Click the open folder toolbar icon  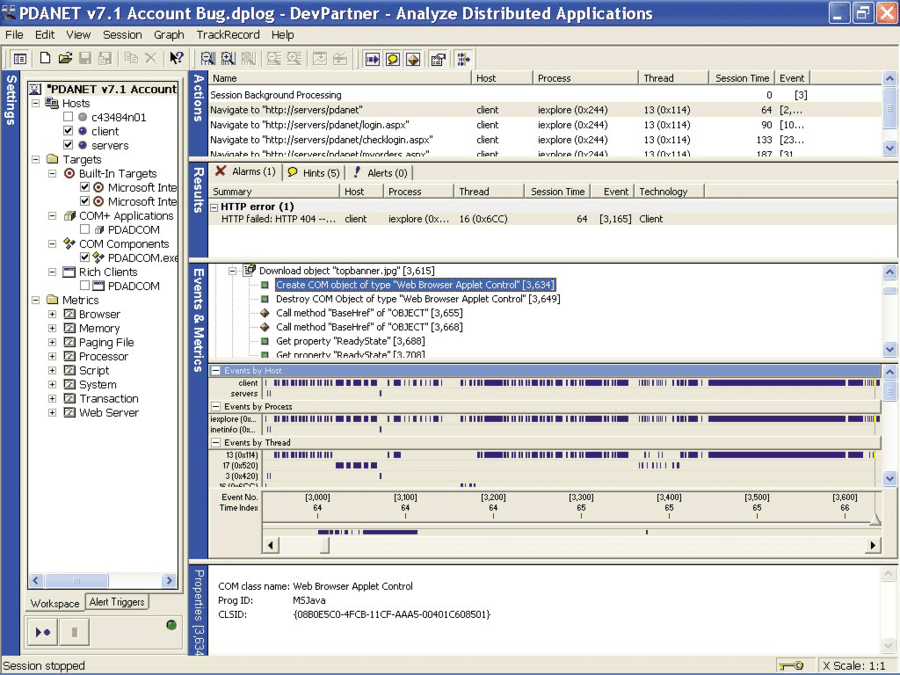pyautogui.click(x=65, y=58)
